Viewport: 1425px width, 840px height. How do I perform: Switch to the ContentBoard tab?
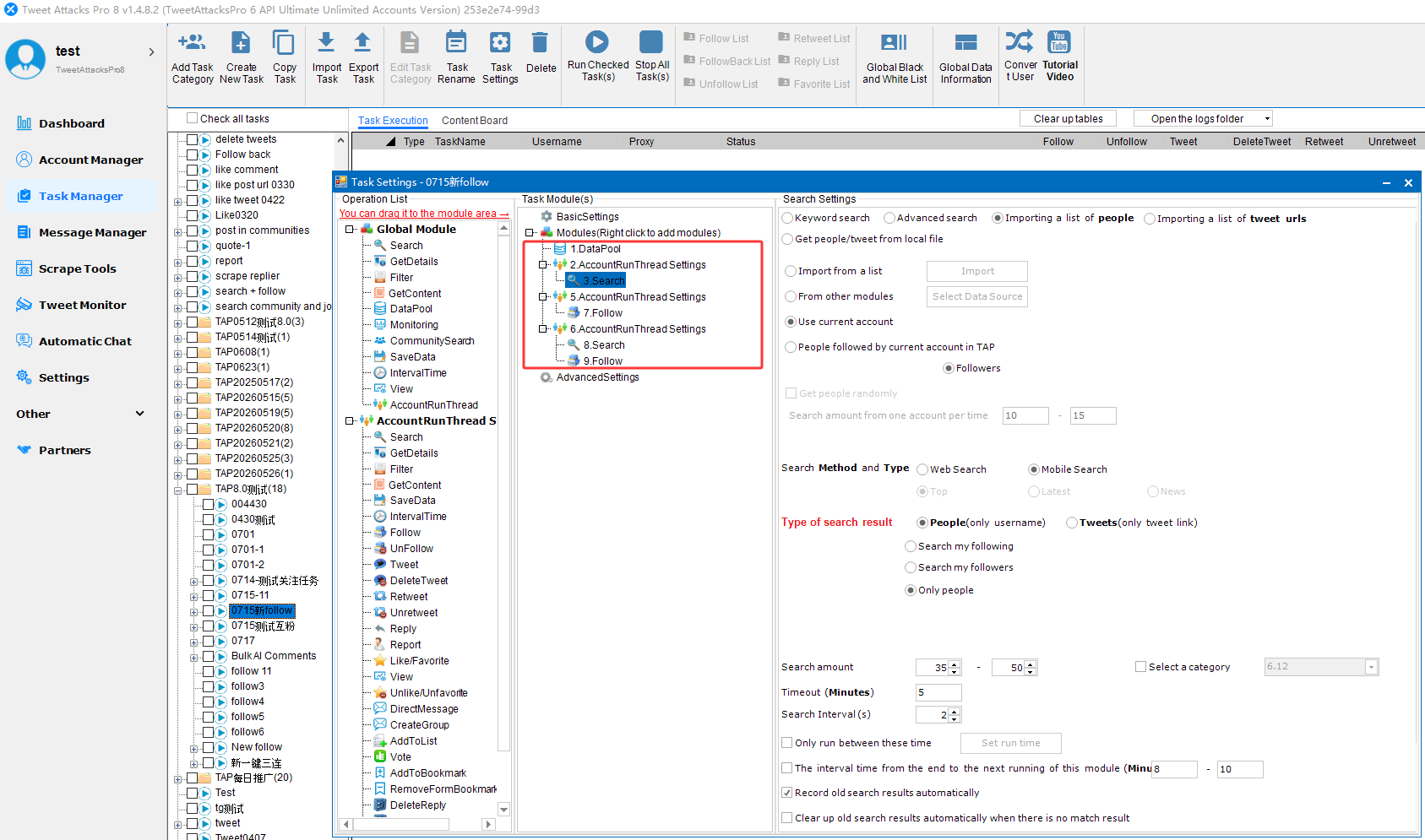[475, 121]
